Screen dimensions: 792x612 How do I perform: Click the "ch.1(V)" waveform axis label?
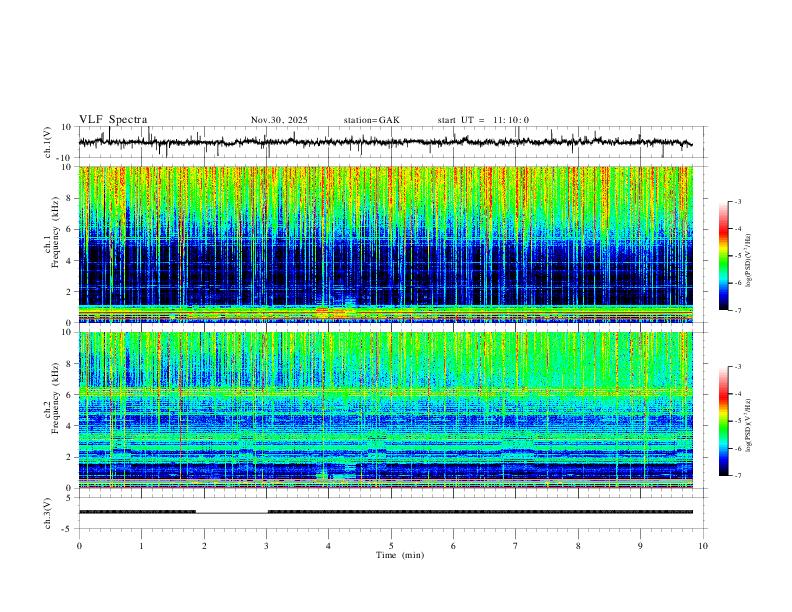[48, 142]
